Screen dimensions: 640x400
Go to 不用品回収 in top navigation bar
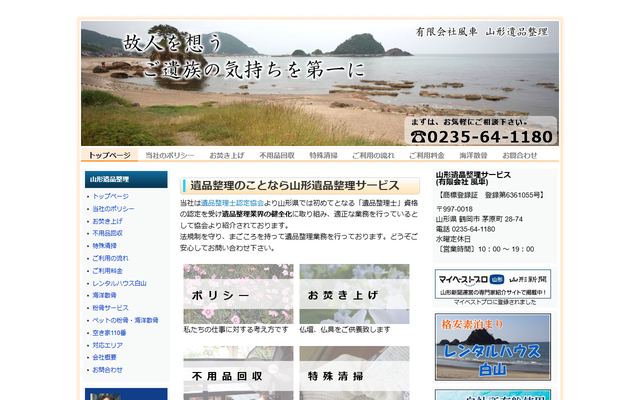pos(277,156)
